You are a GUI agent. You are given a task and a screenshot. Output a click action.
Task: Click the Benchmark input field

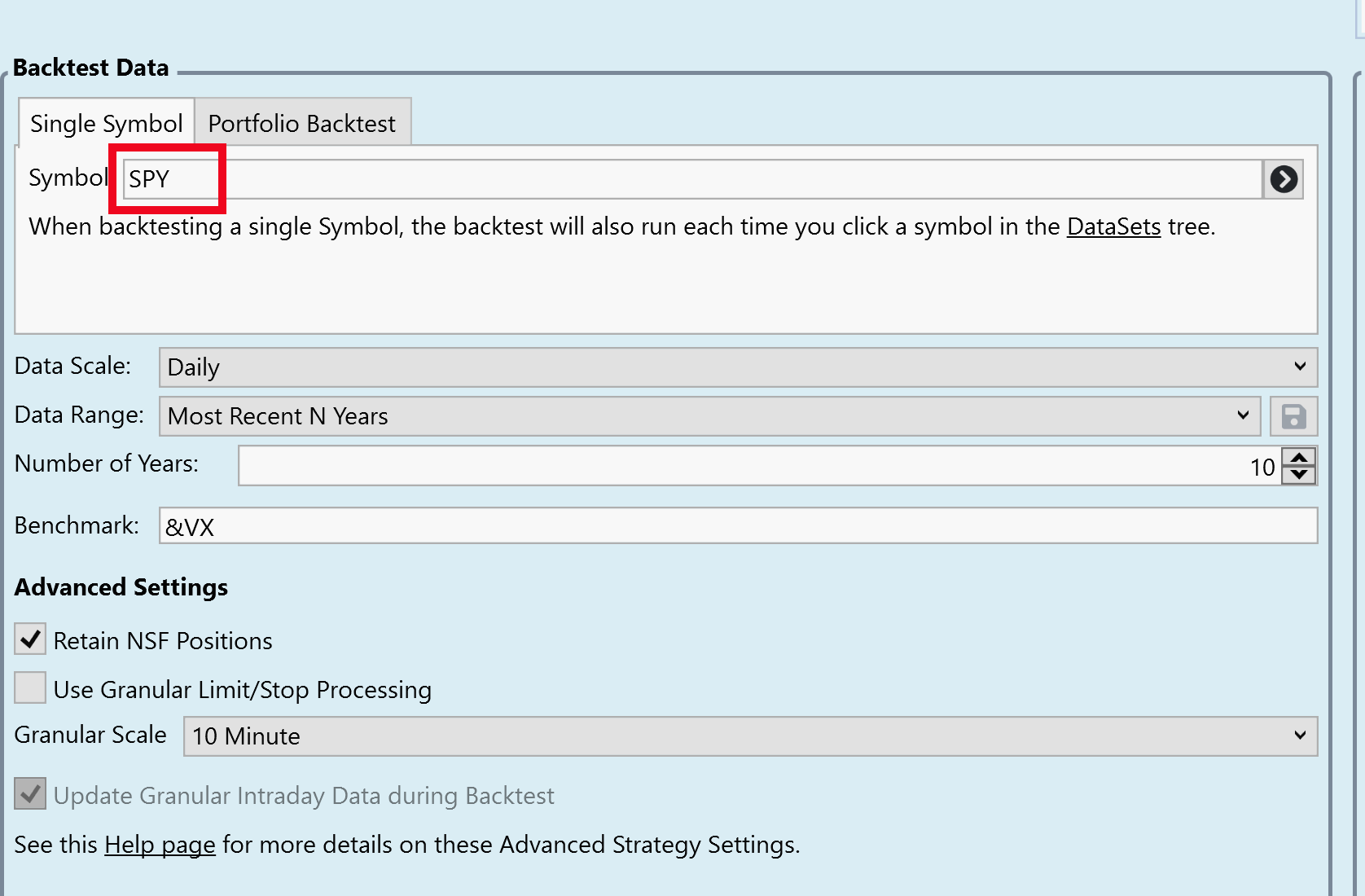[x=737, y=526]
